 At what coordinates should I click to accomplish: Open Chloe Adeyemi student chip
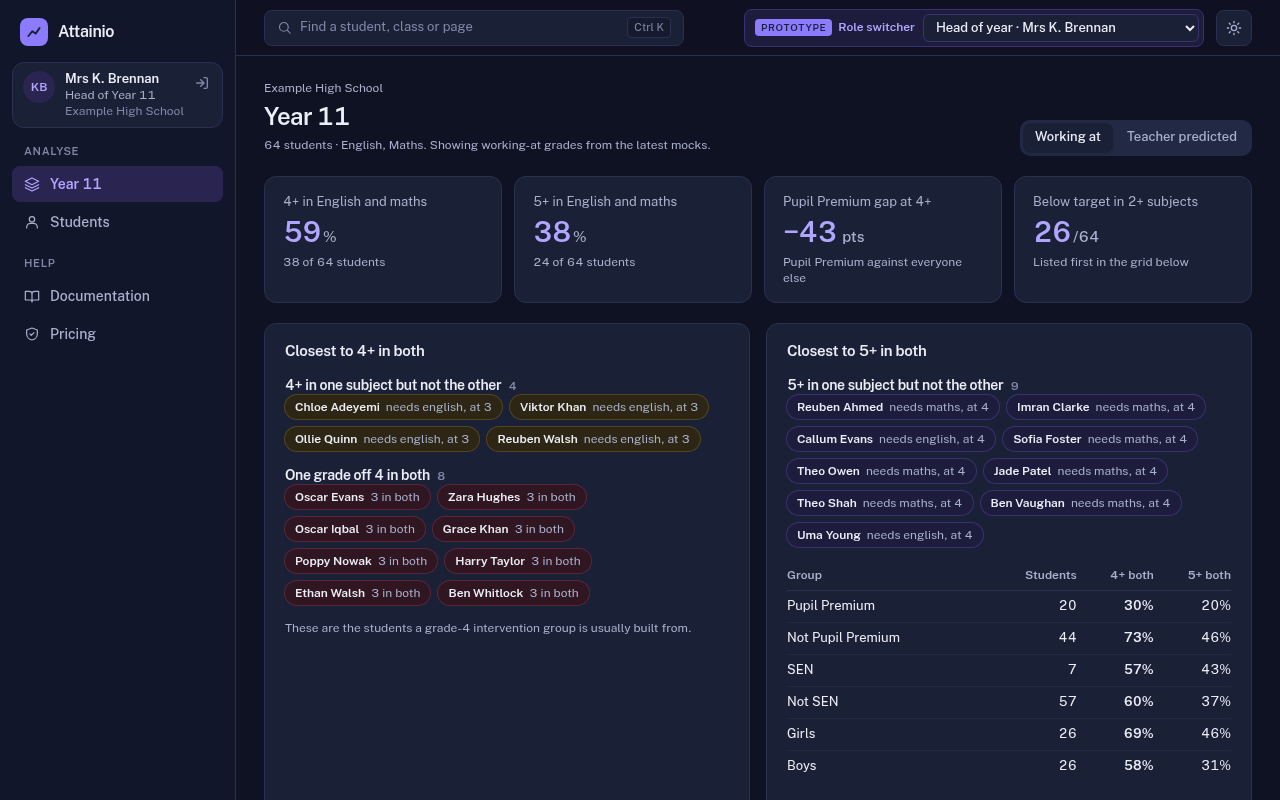[394, 407]
